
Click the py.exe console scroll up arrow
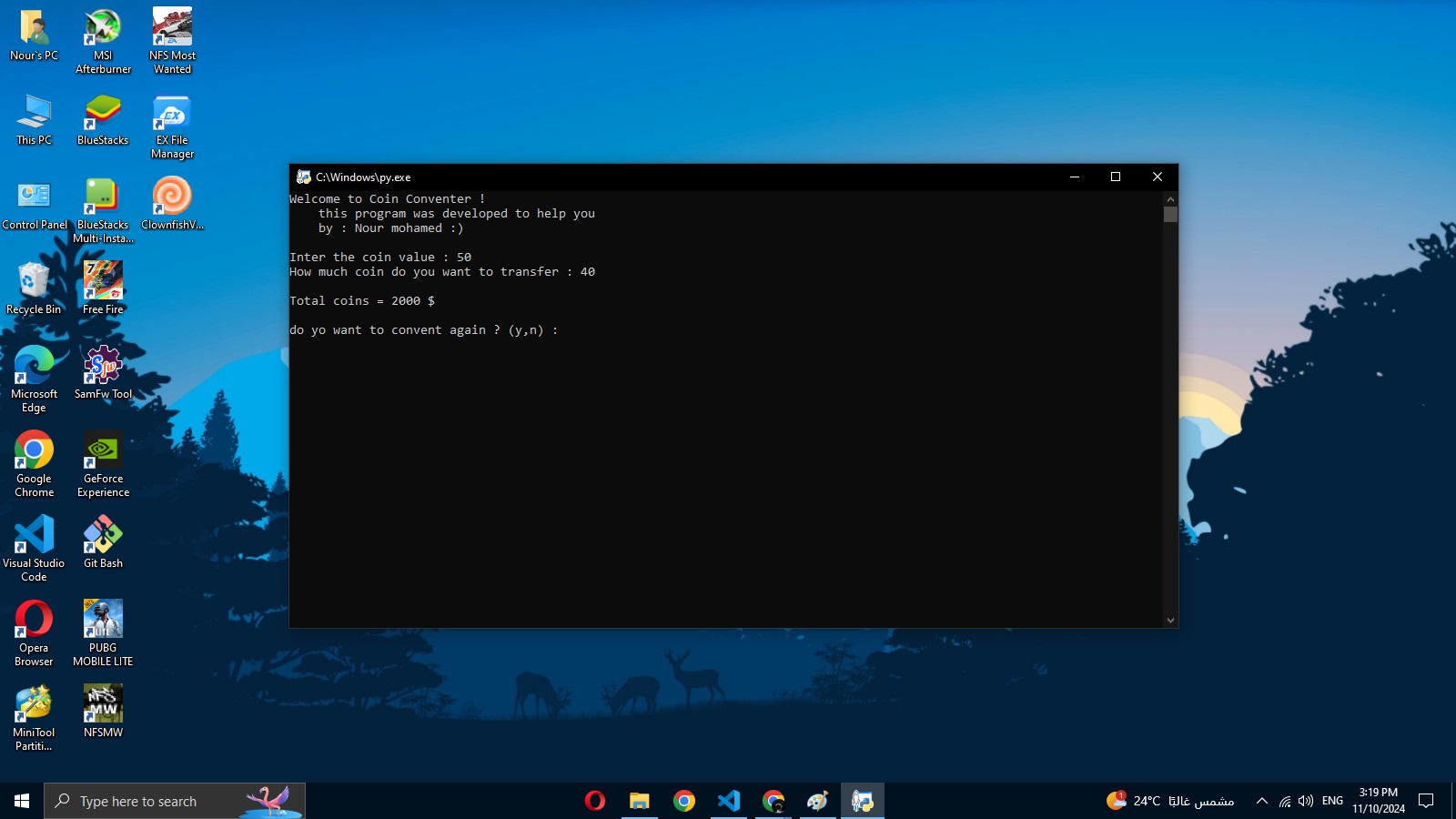(1170, 198)
